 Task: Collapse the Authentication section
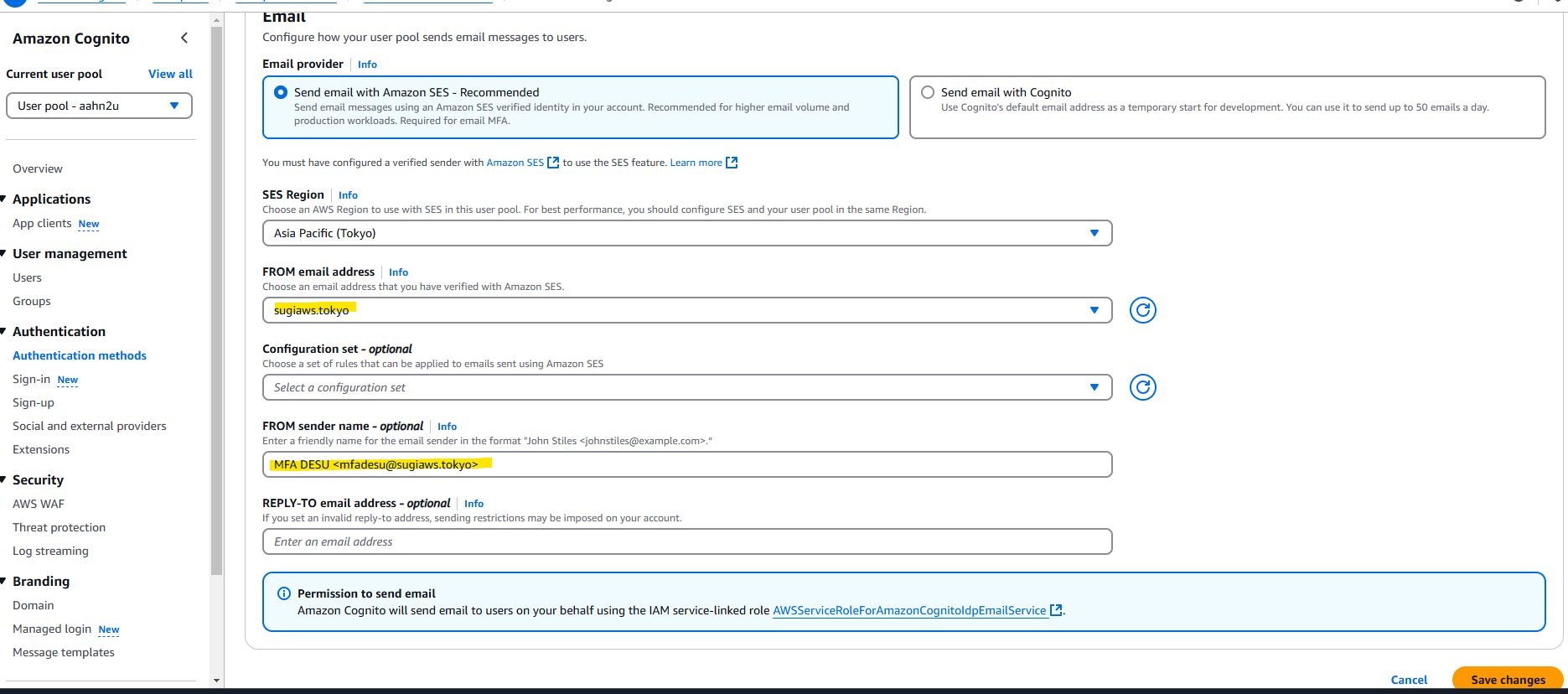coord(3,331)
